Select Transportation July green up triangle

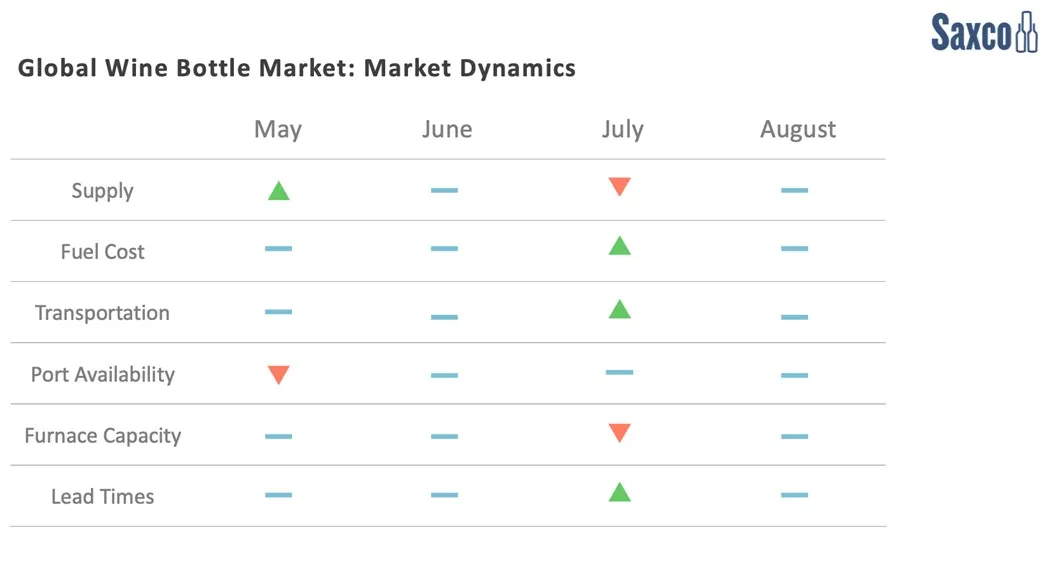[x=619, y=309]
